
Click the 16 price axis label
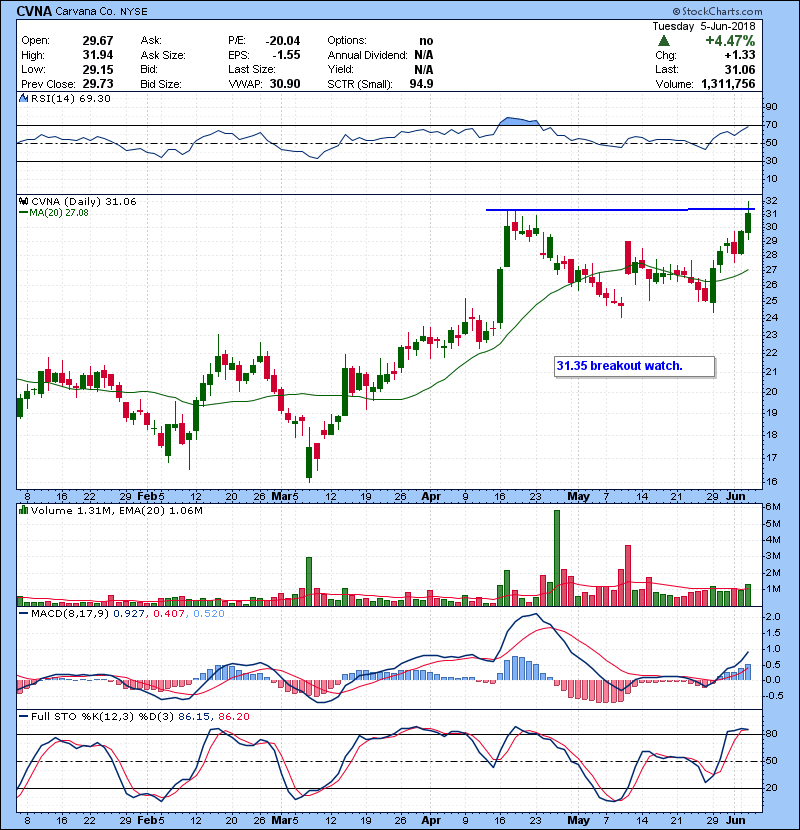(771, 482)
